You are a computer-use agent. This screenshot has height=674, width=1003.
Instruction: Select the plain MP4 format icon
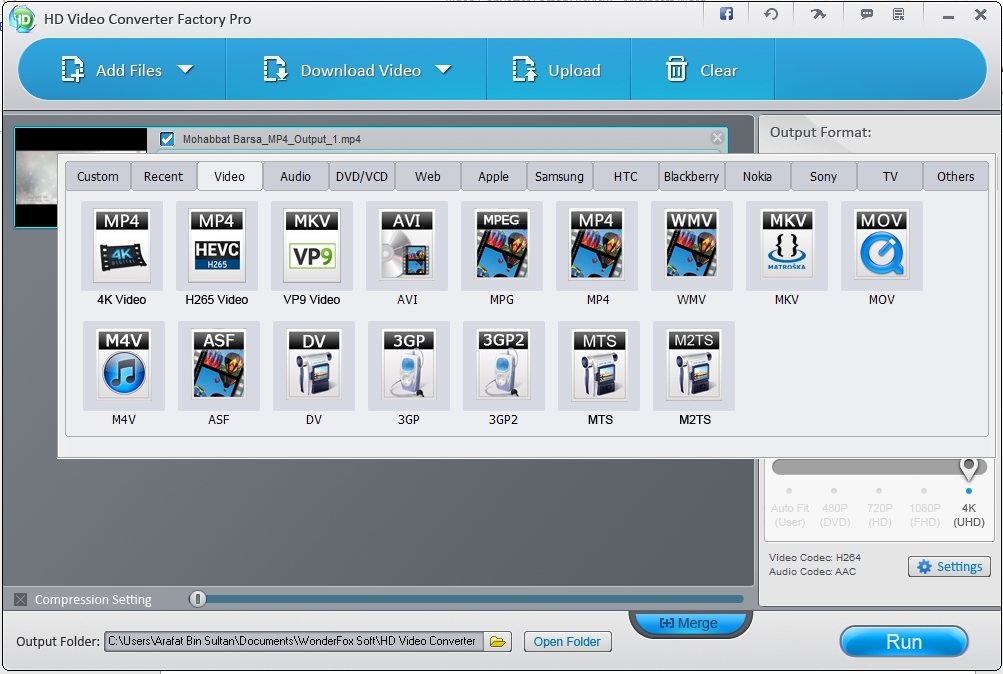point(597,246)
